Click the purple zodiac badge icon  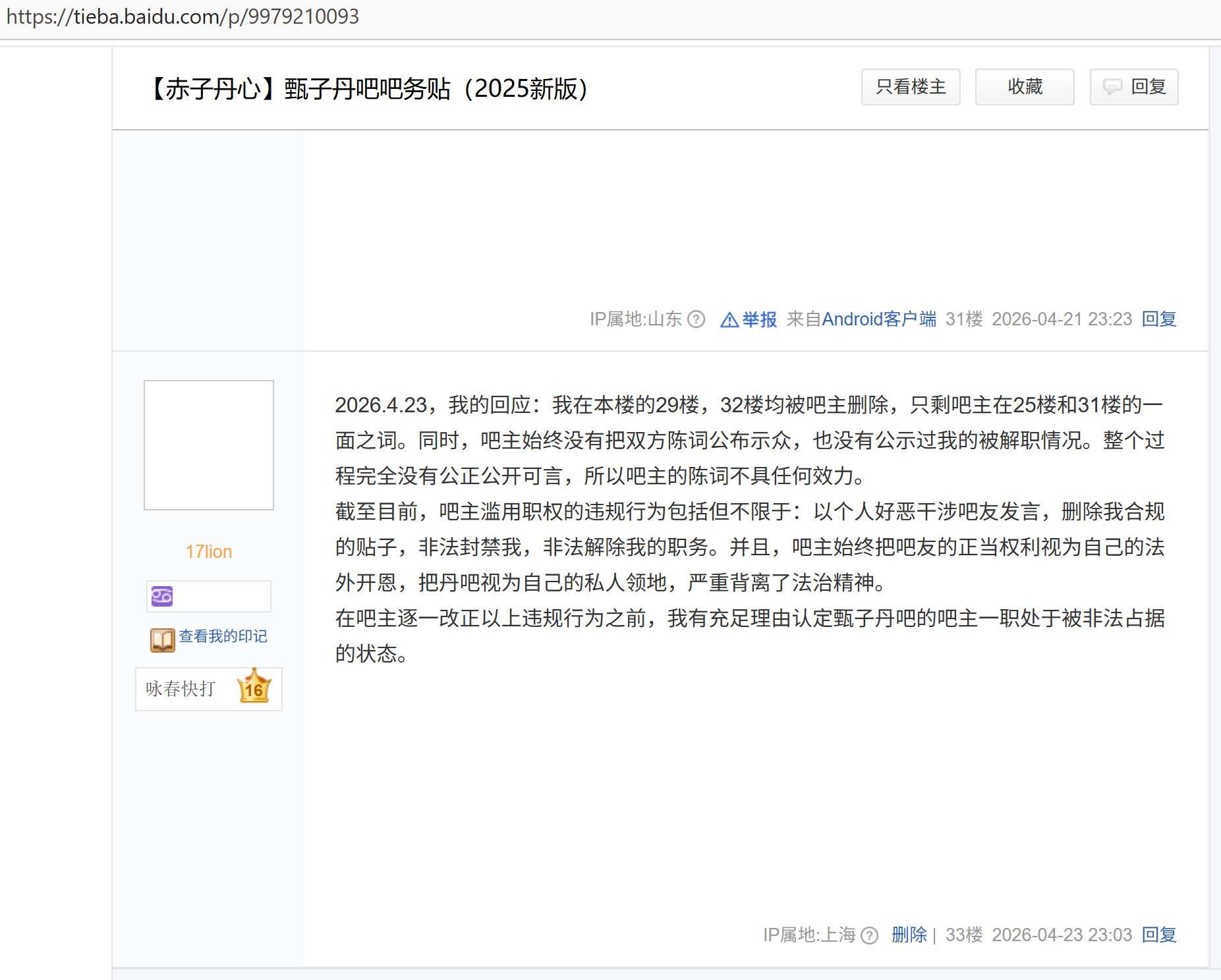pos(162,596)
